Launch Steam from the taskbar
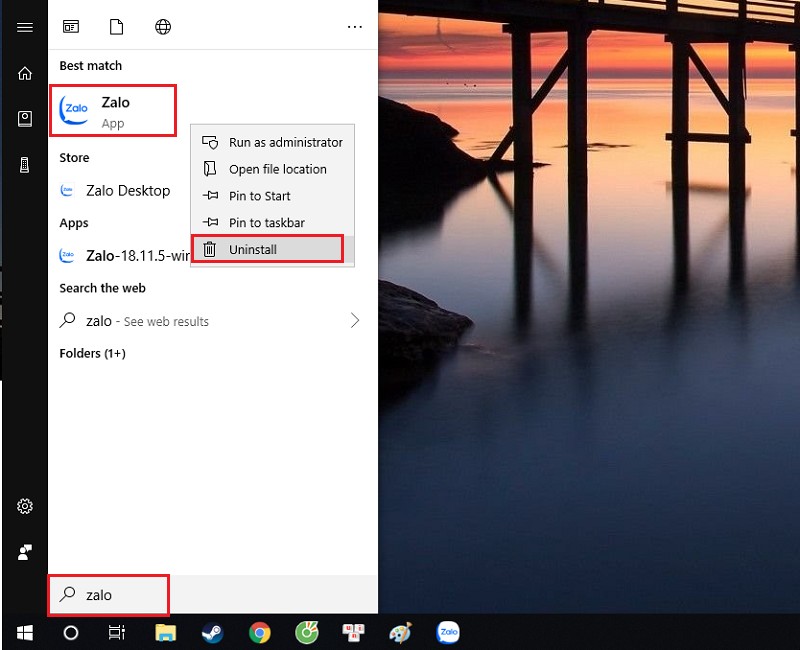 pos(212,632)
